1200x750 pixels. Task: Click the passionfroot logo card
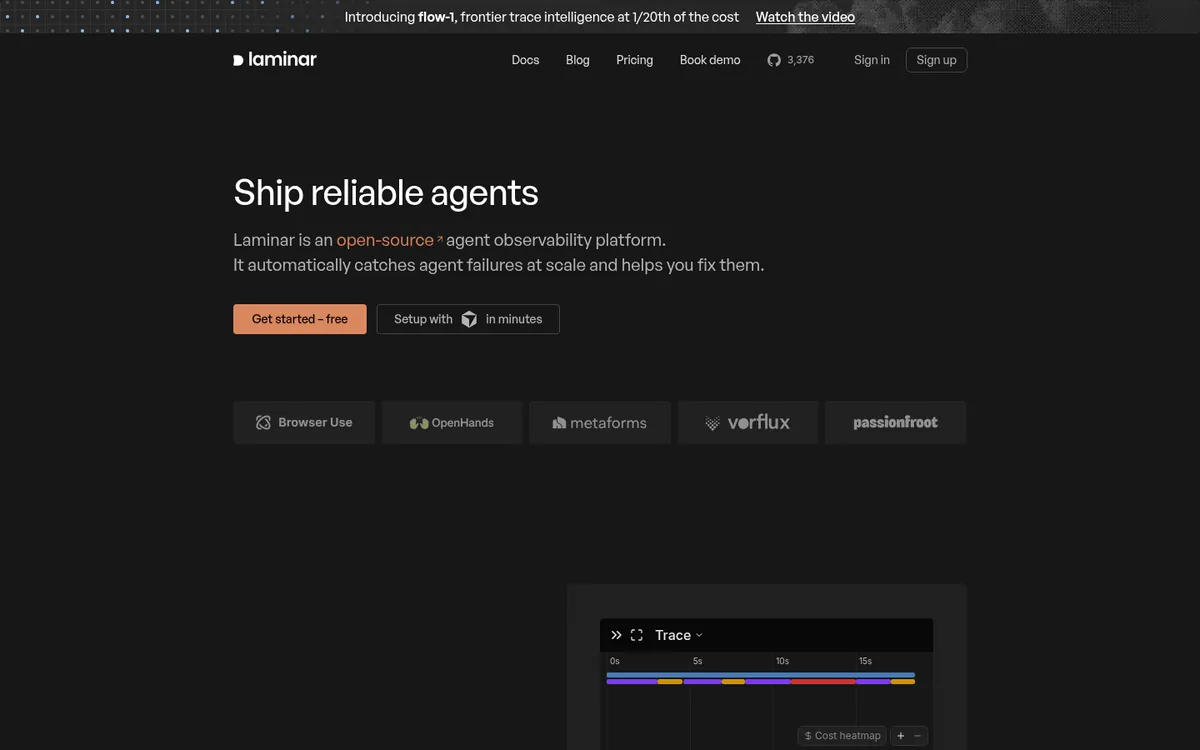(x=895, y=422)
